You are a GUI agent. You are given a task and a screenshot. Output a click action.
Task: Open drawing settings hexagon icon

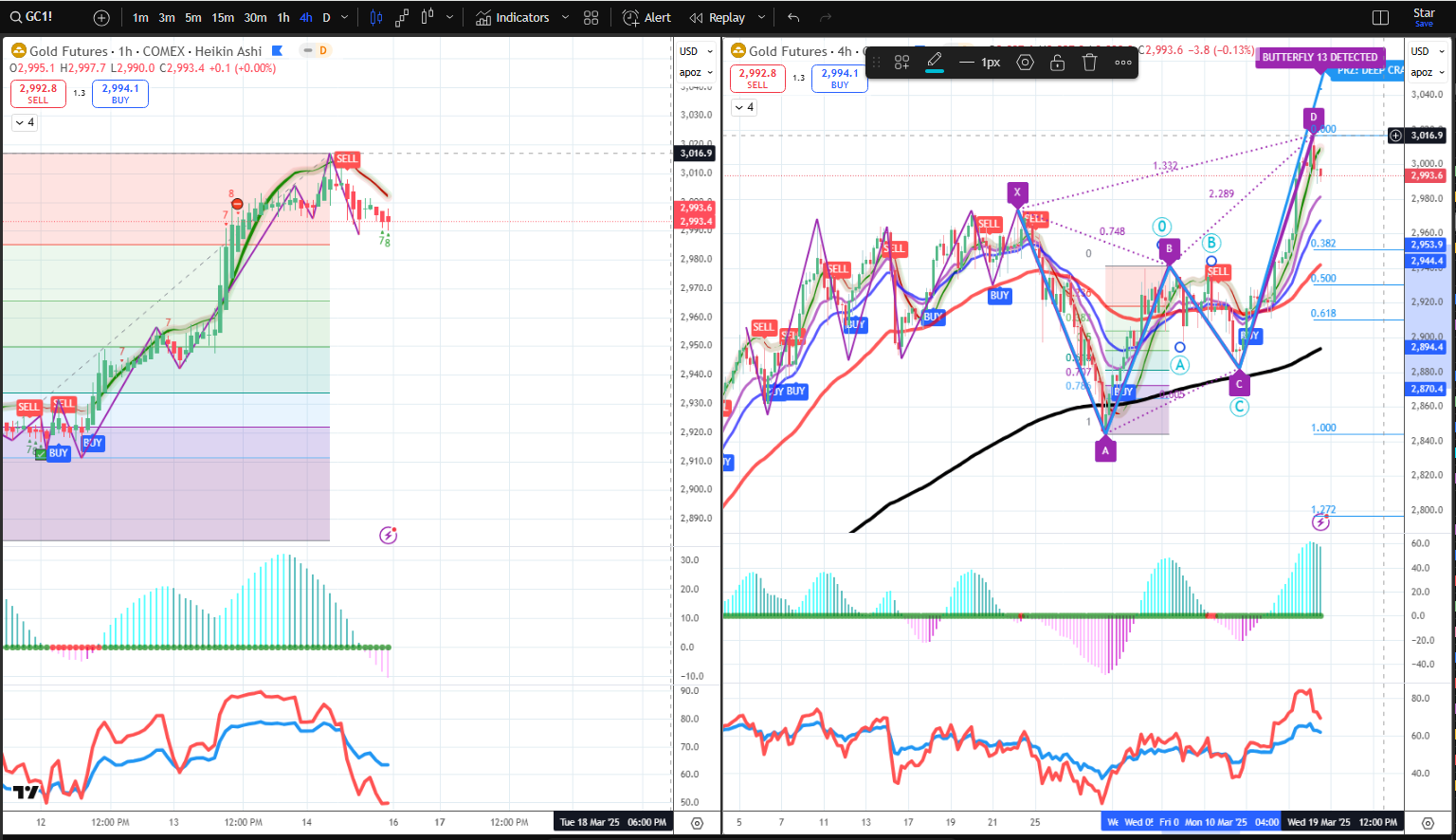[x=1025, y=62]
